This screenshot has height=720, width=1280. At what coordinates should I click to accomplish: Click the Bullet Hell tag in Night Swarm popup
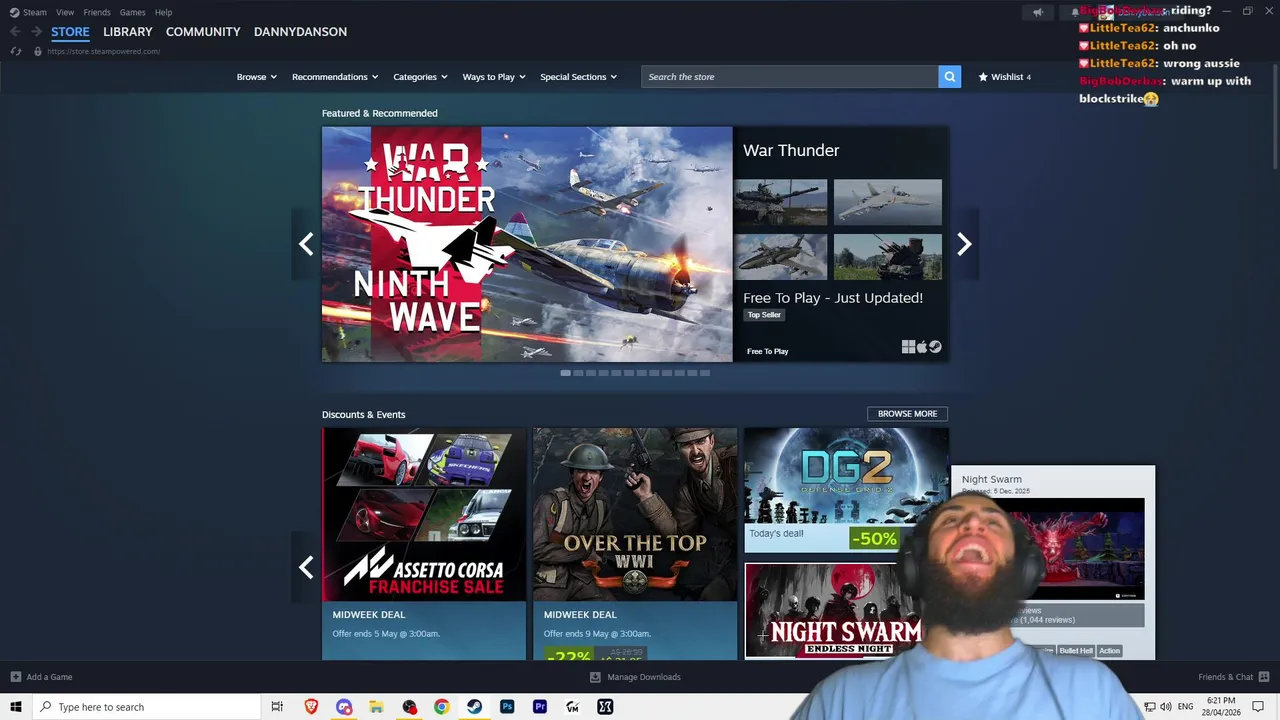coord(1076,651)
